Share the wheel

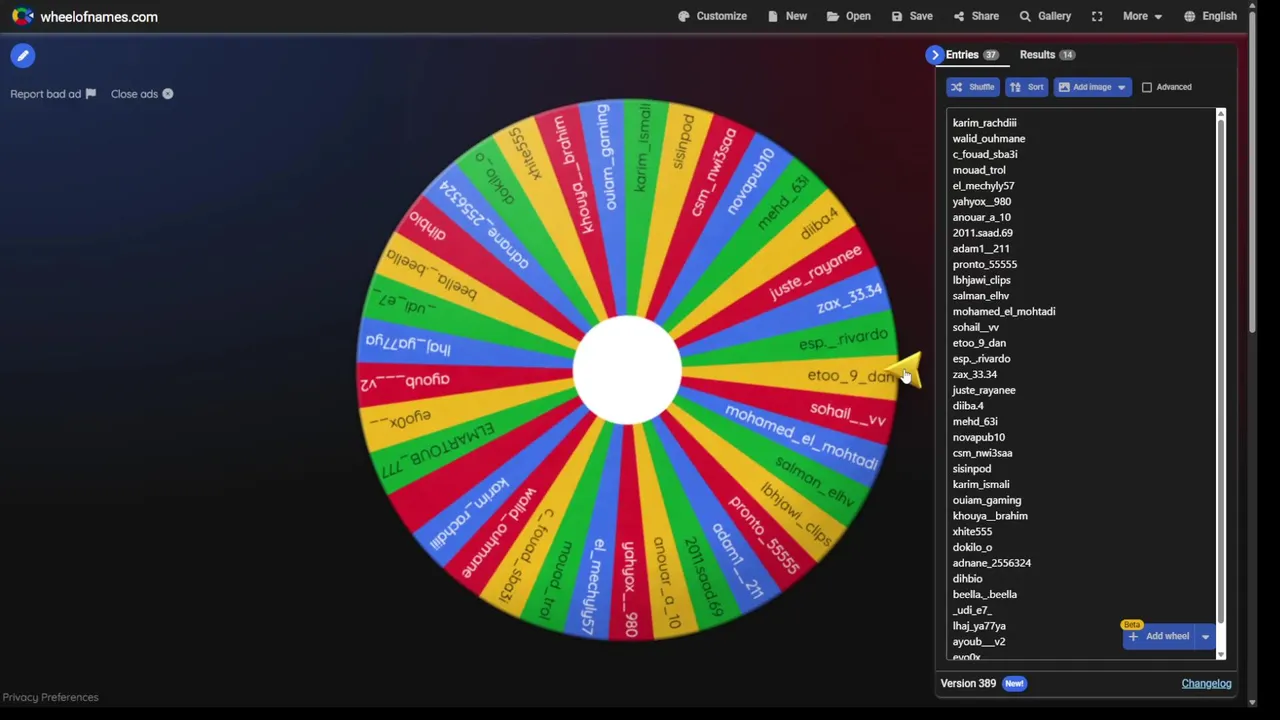pos(976,16)
